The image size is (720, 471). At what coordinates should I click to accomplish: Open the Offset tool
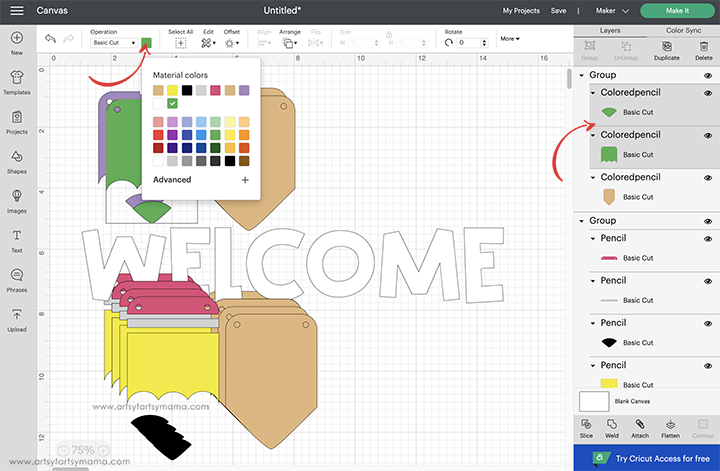tap(231, 43)
